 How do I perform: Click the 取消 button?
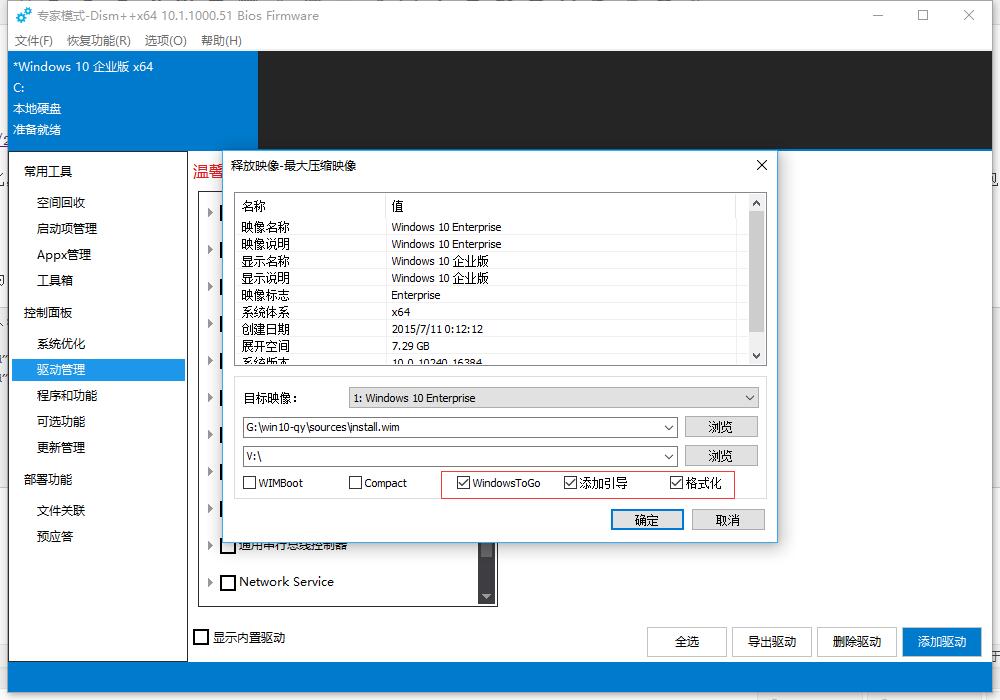point(728,520)
